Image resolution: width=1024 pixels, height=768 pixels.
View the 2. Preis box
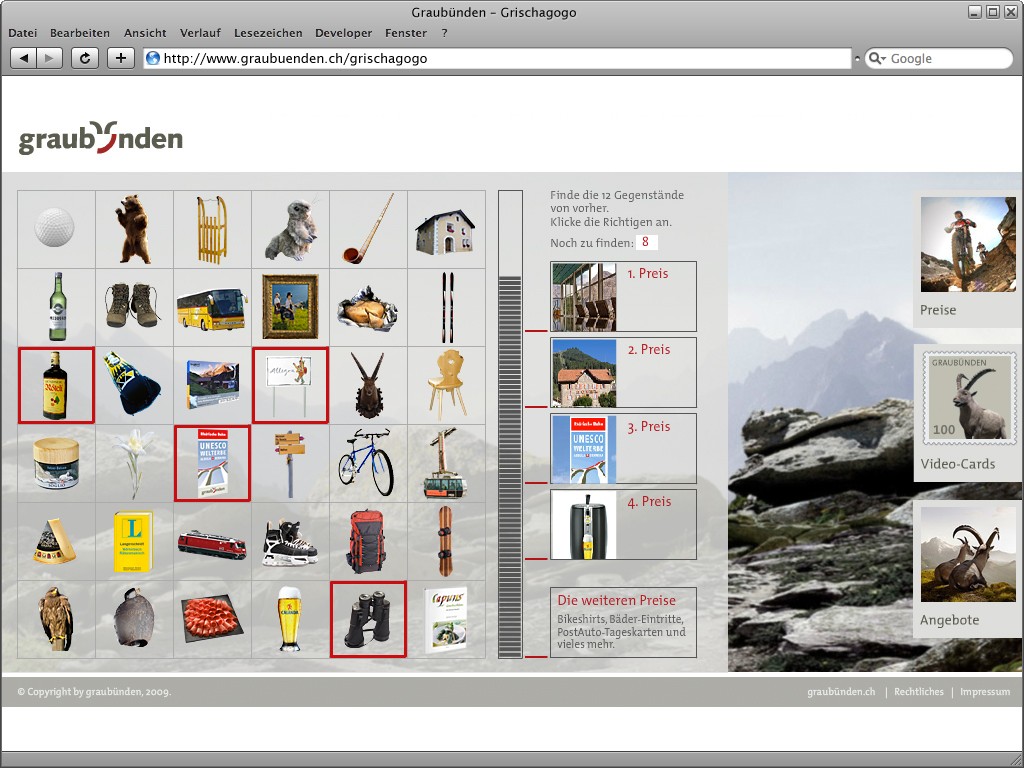tap(623, 372)
